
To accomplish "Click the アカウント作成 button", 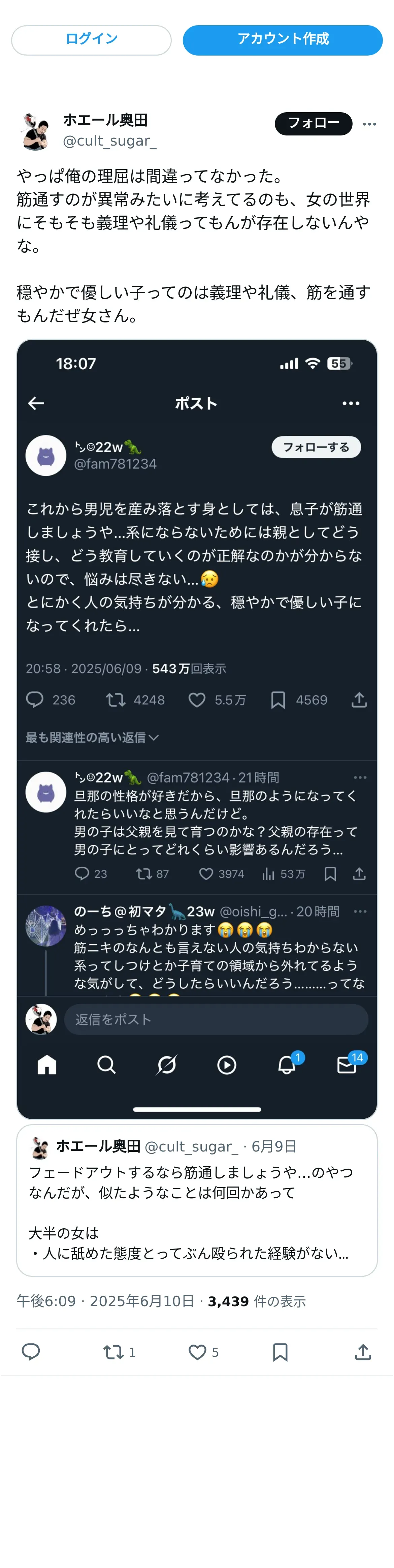I will coord(282,39).
